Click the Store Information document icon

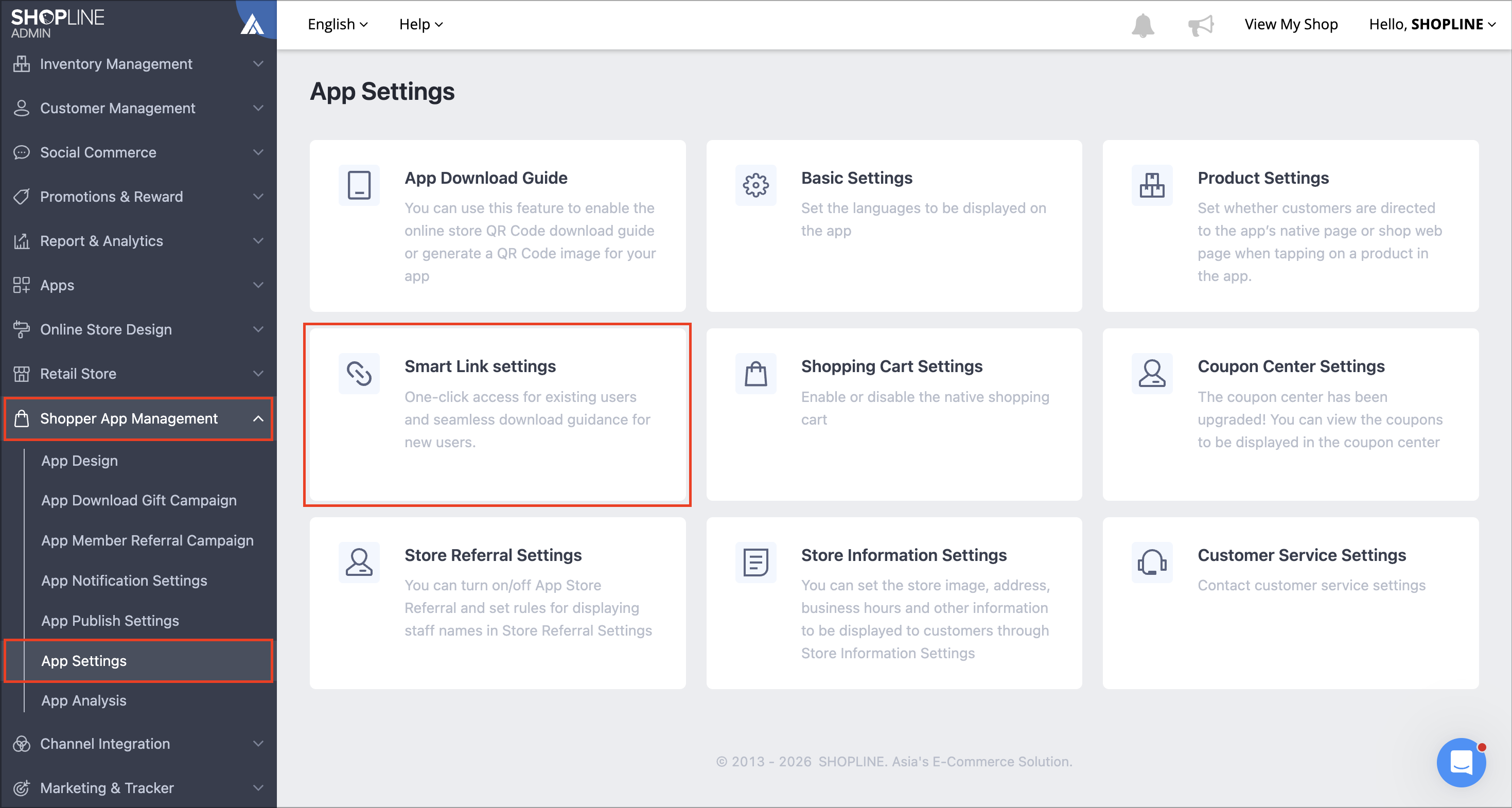click(x=755, y=562)
